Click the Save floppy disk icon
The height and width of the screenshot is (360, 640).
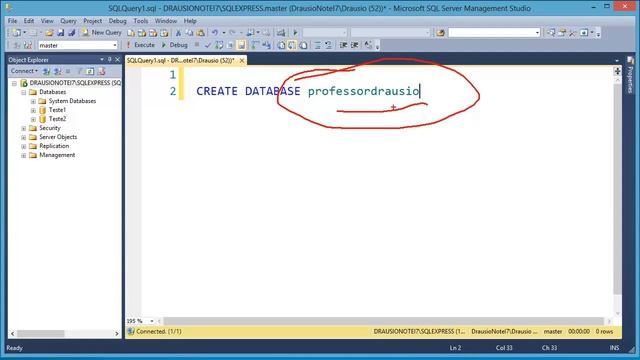pos(60,33)
